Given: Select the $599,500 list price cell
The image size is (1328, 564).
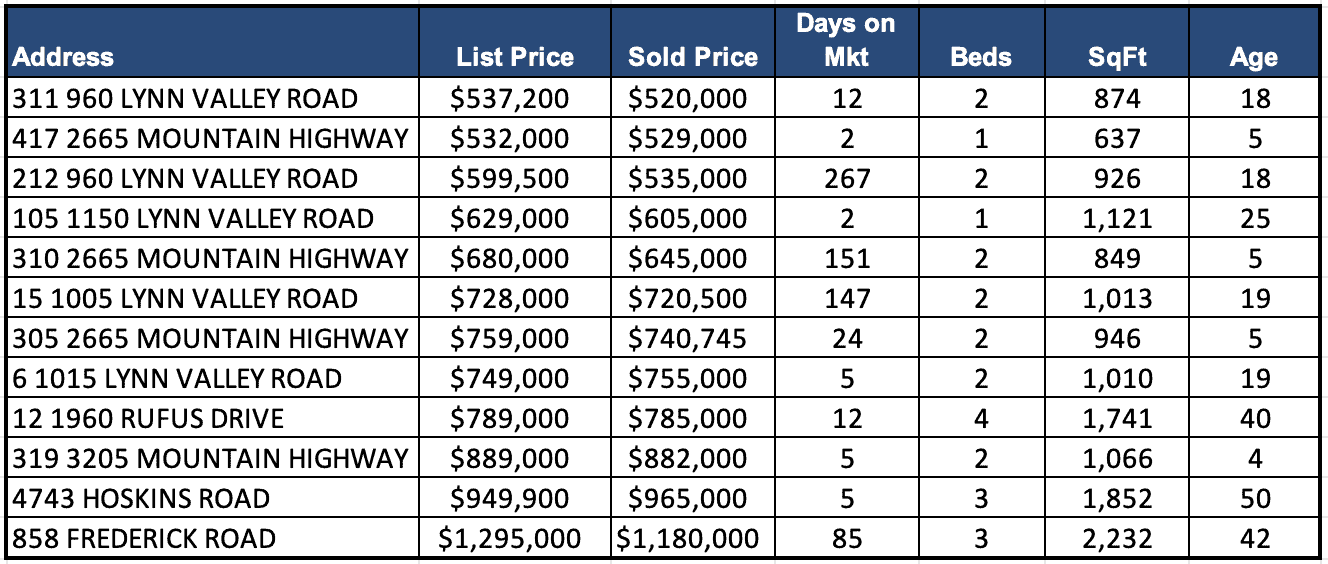Looking at the screenshot, I should [x=510, y=179].
